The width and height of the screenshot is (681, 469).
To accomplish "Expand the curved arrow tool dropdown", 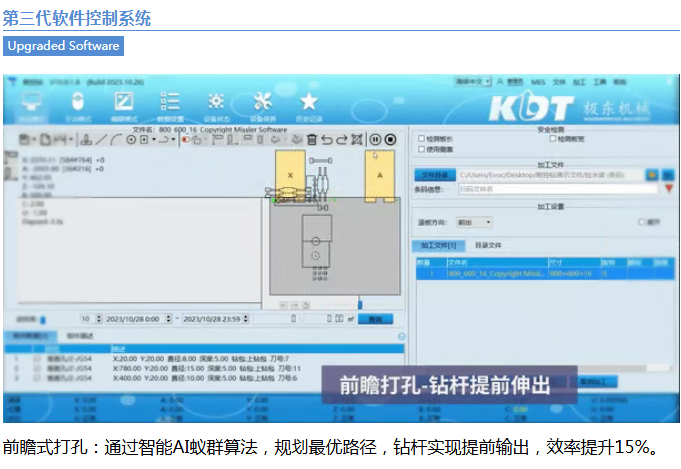I will 173,140.
